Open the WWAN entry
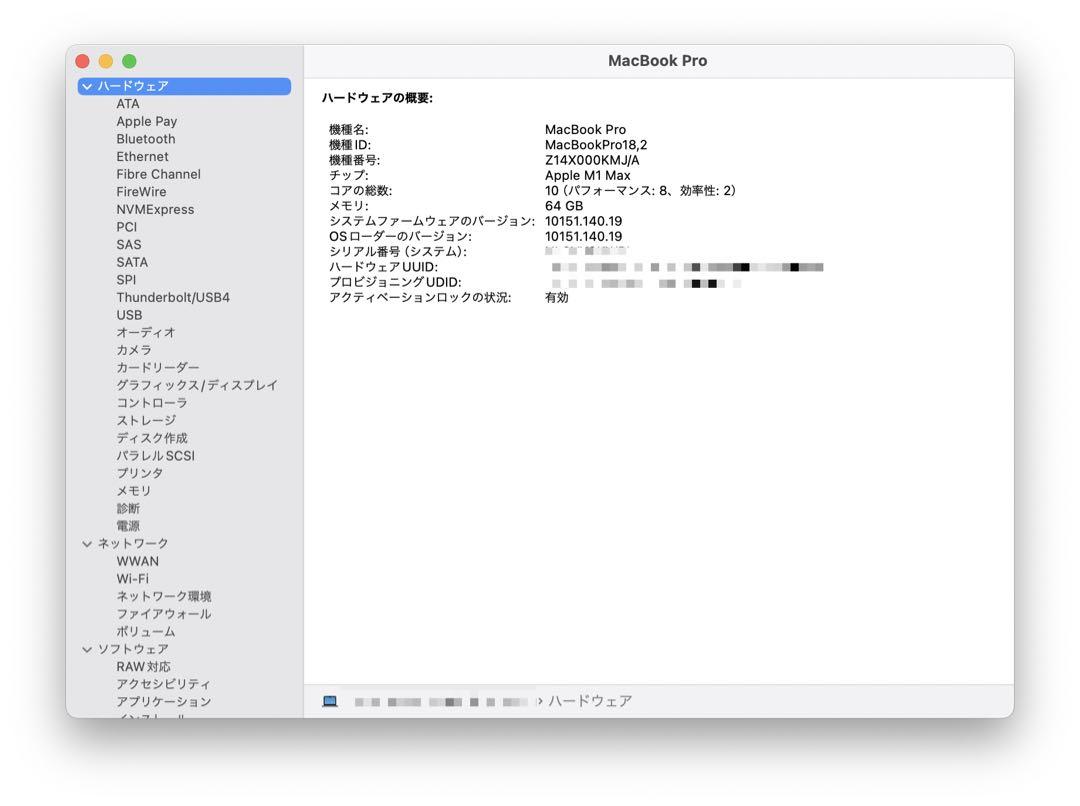This screenshot has height=806, width=1080. [x=137, y=561]
